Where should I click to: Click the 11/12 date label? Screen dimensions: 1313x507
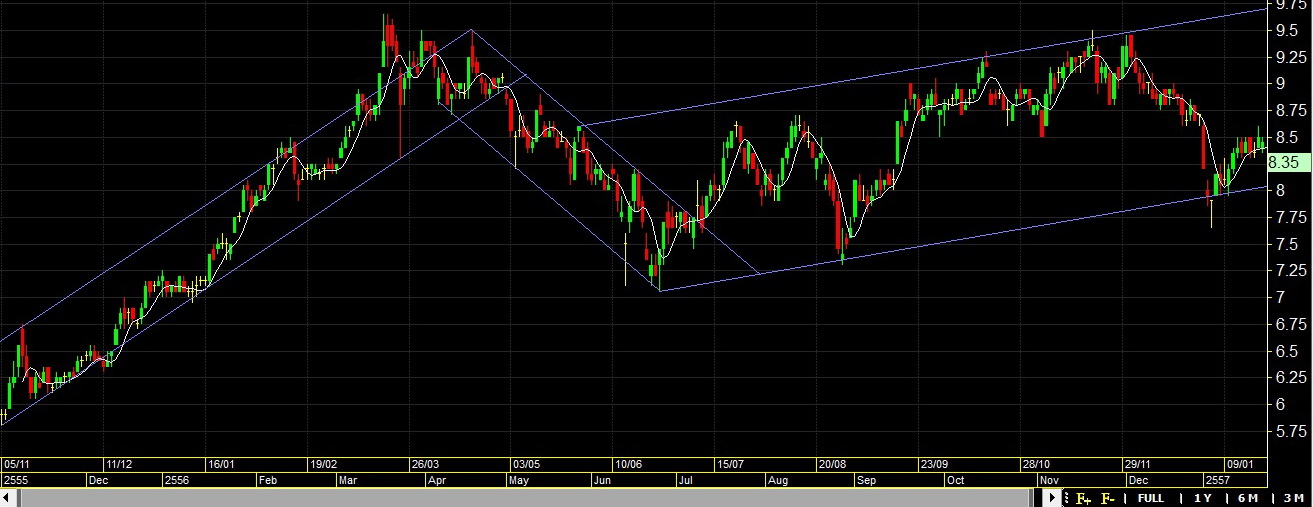[119, 465]
